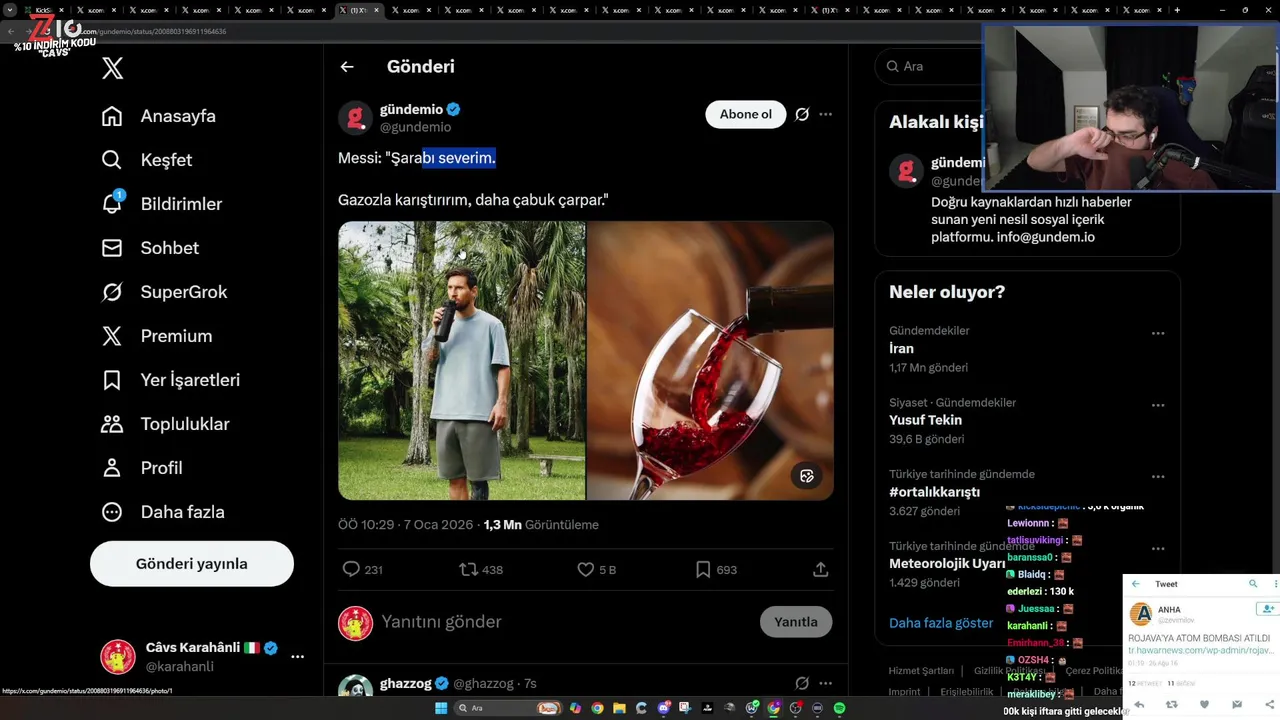The height and width of the screenshot is (720, 1280).
Task: Open more options on gündemio post
Action: coord(826,114)
